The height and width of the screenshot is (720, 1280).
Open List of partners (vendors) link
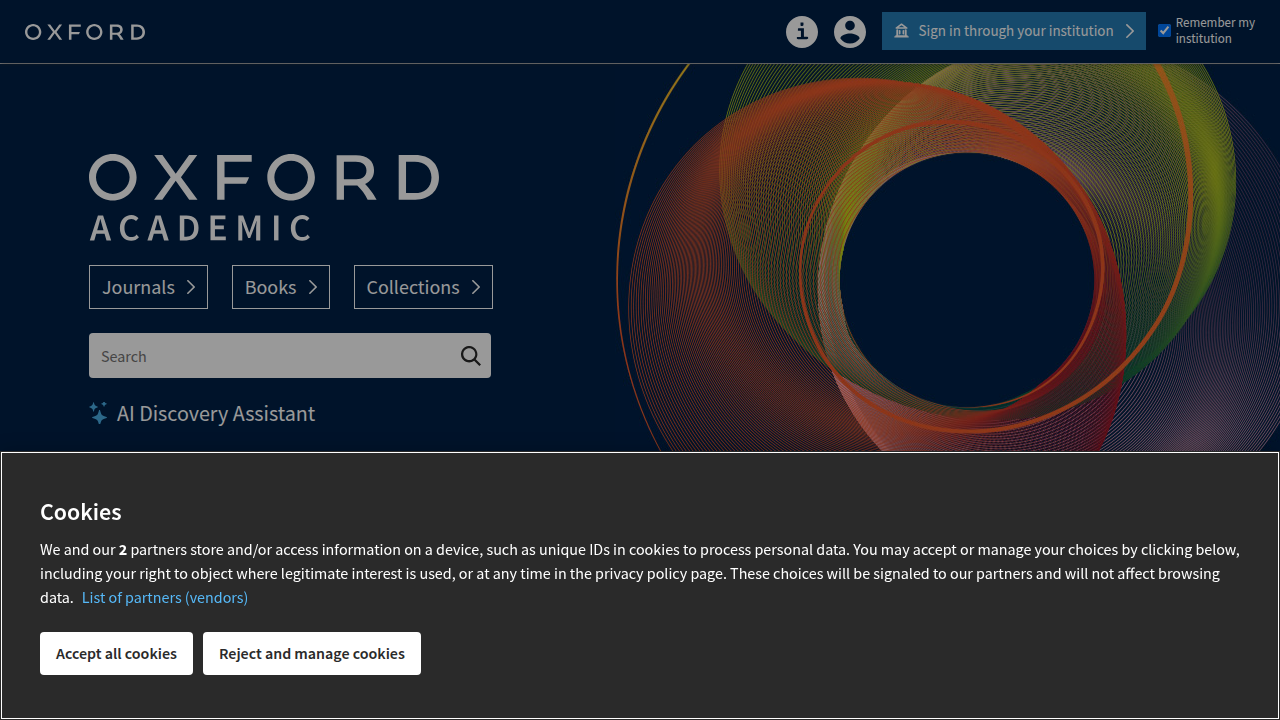[x=165, y=597]
